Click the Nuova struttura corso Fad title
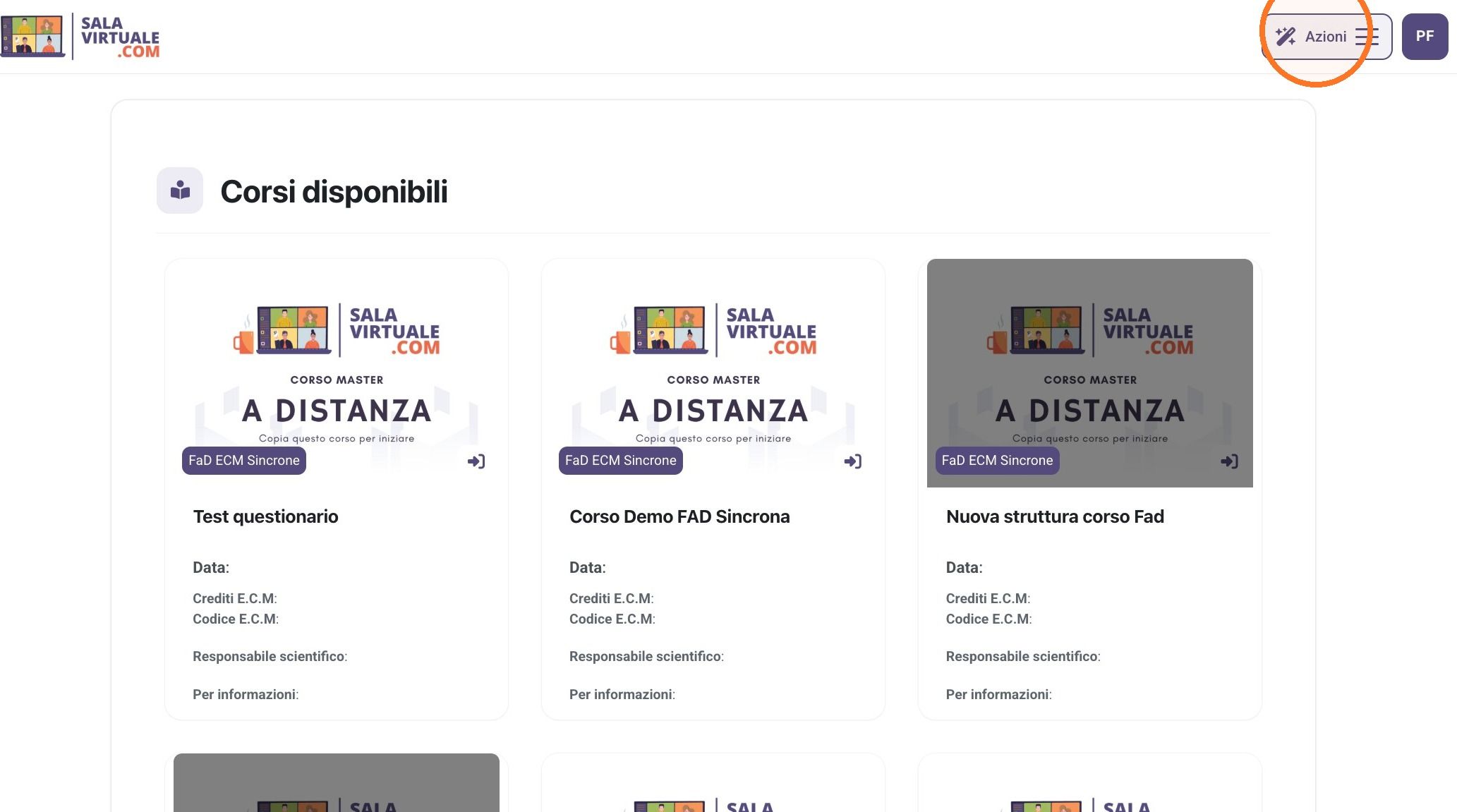 click(1055, 517)
